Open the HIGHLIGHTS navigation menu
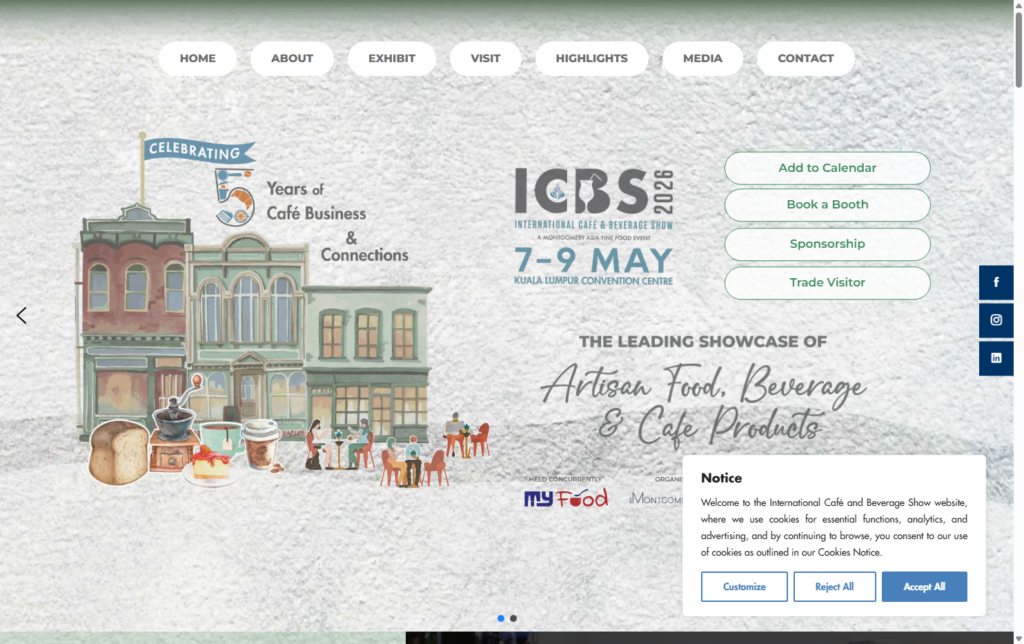Viewport: 1024px width, 644px height. 592,58
